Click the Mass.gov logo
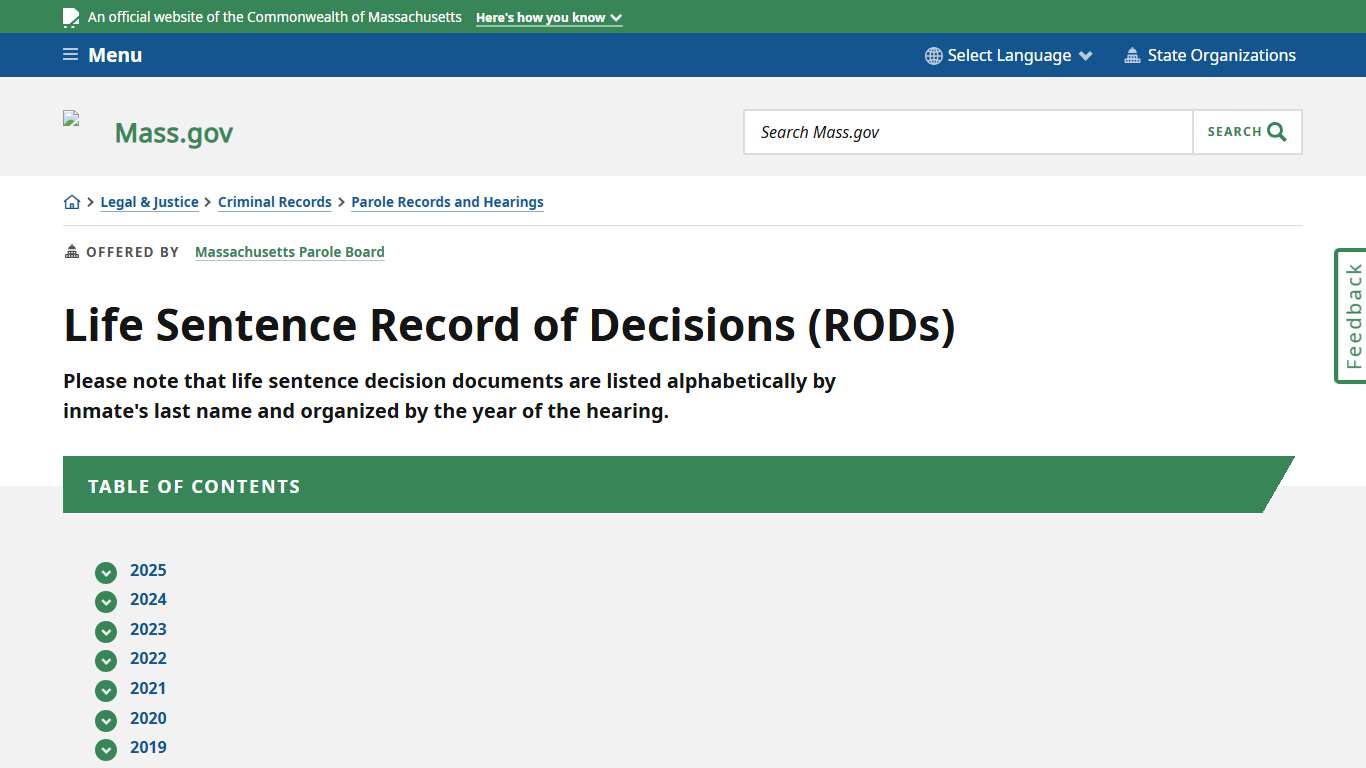1366x768 pixels. [x=173, y=131]
